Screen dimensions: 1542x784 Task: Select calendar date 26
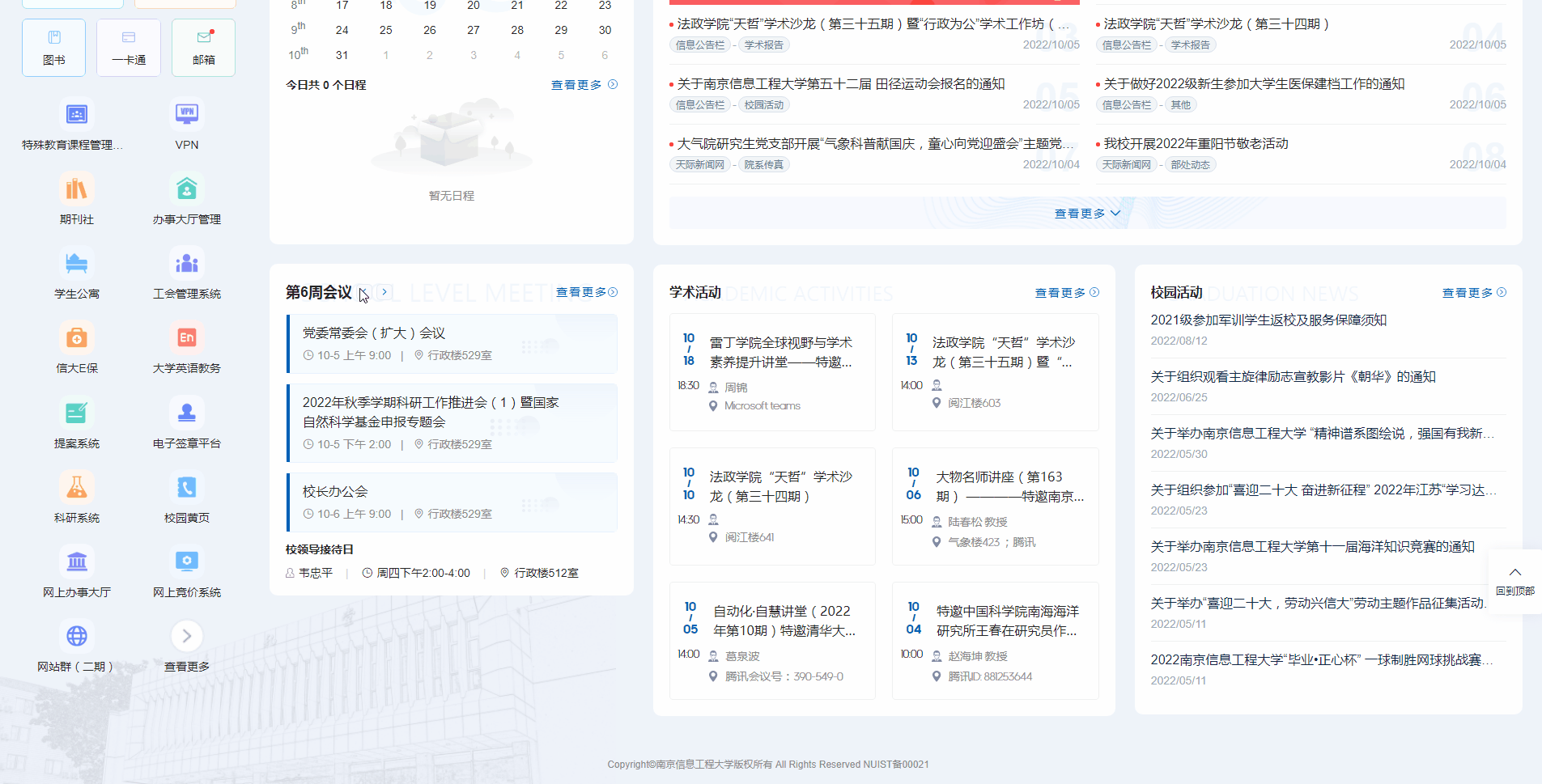(429, 30)
